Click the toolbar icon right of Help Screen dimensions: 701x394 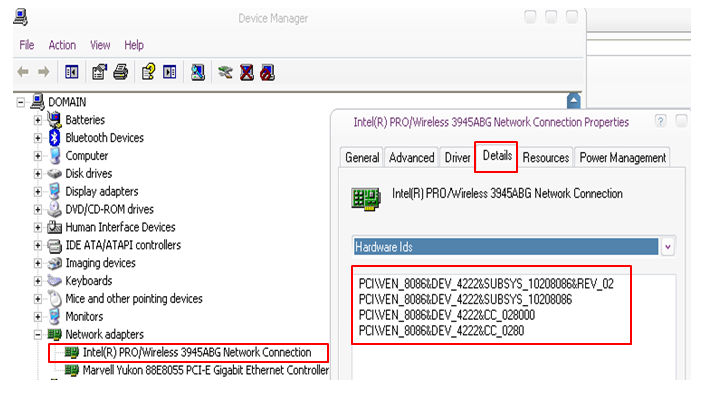(x=169, y=72)
